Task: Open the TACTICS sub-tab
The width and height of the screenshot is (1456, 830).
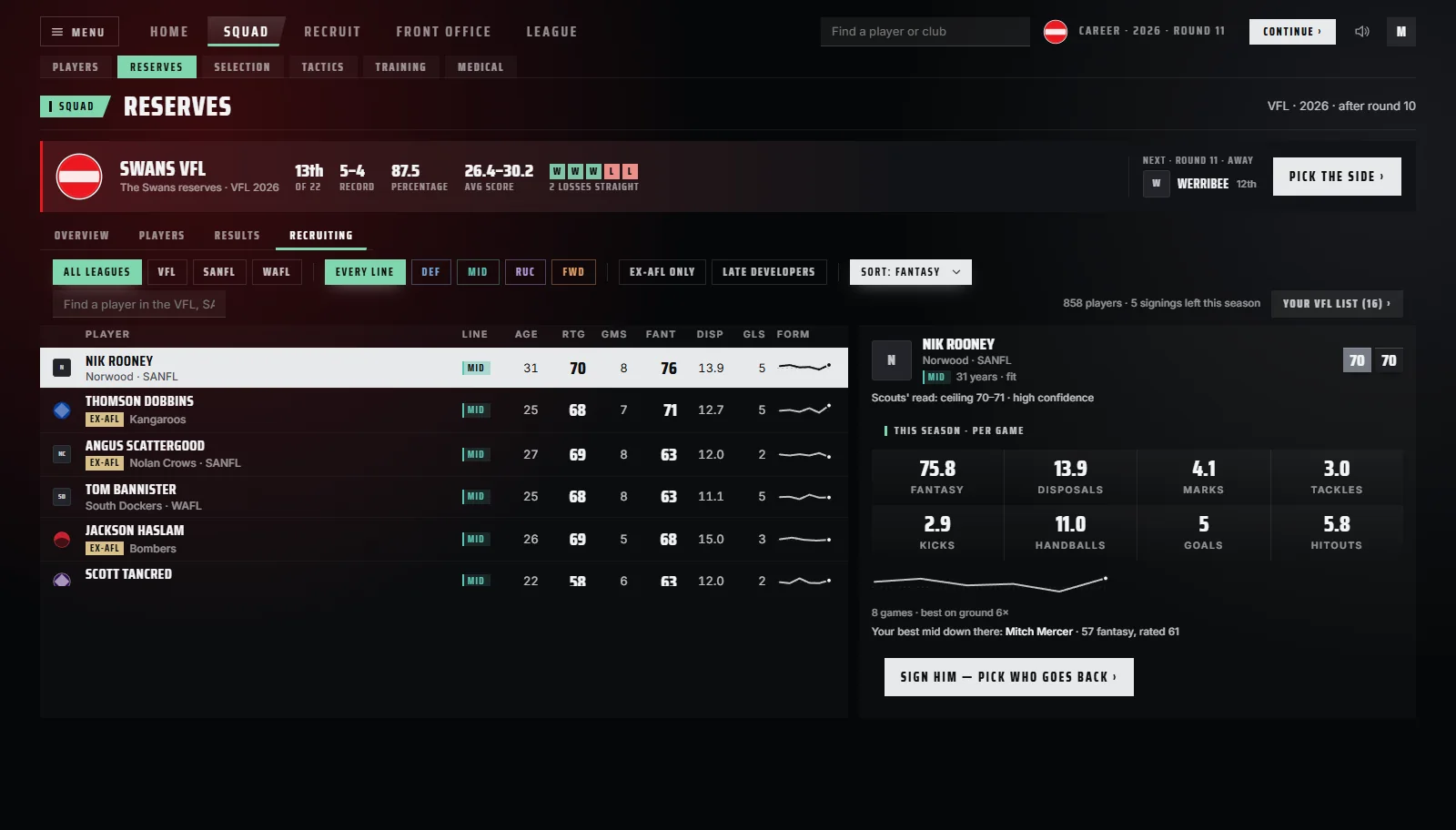Action: click(x=323, y=67)
